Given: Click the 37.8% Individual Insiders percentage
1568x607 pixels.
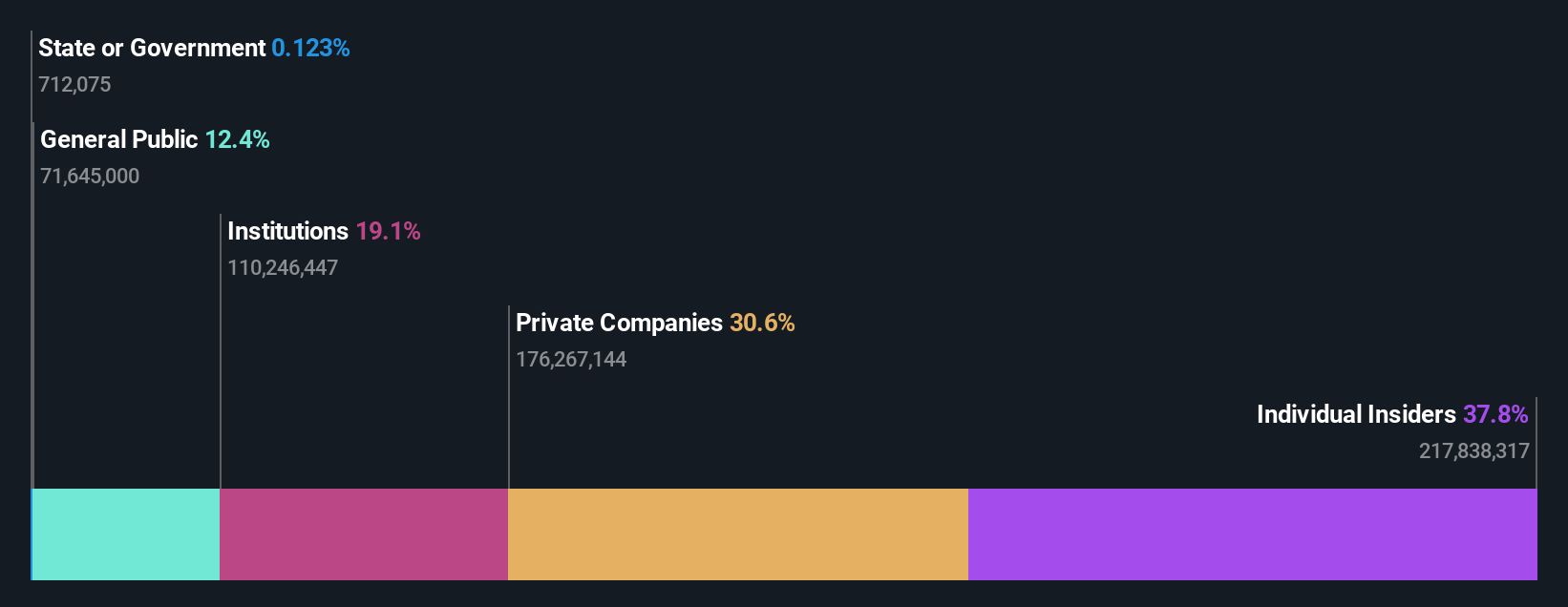Looking at the screenshot, I should (x=1495, y=414).
